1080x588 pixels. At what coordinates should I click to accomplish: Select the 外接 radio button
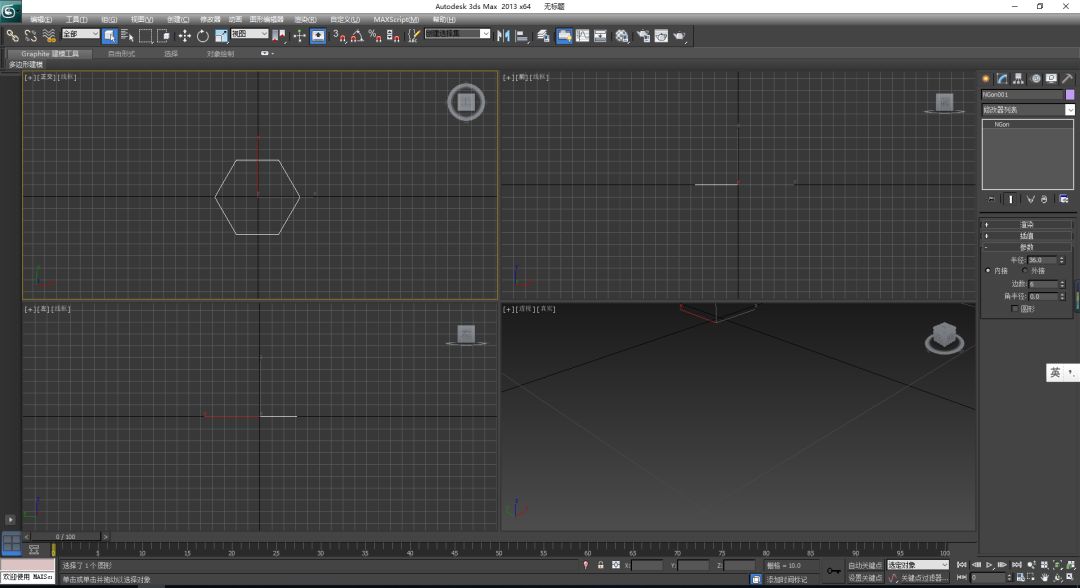[1024, 271]
